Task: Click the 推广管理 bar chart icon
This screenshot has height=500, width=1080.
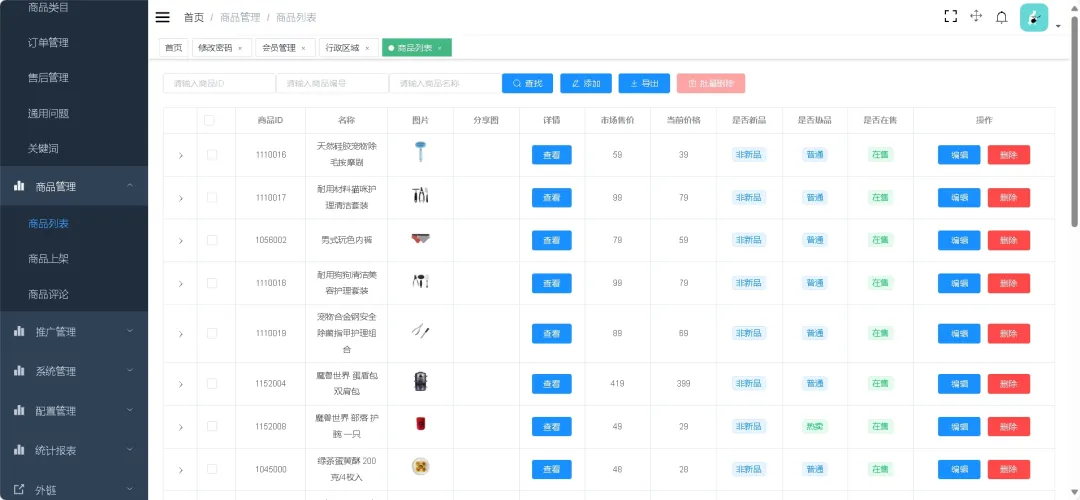Action: click(x=19, y=331)
